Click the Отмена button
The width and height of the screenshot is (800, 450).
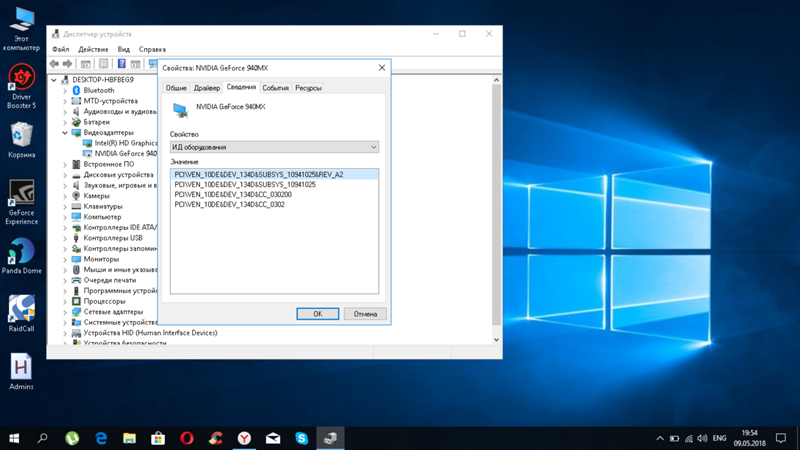365,314
